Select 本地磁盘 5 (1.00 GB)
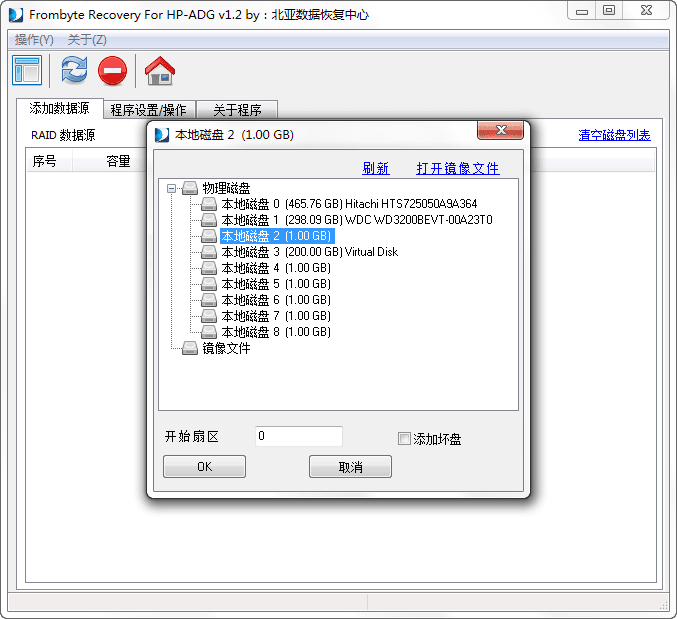This screenshot has height=619, width=677. (x=276, y=284)
